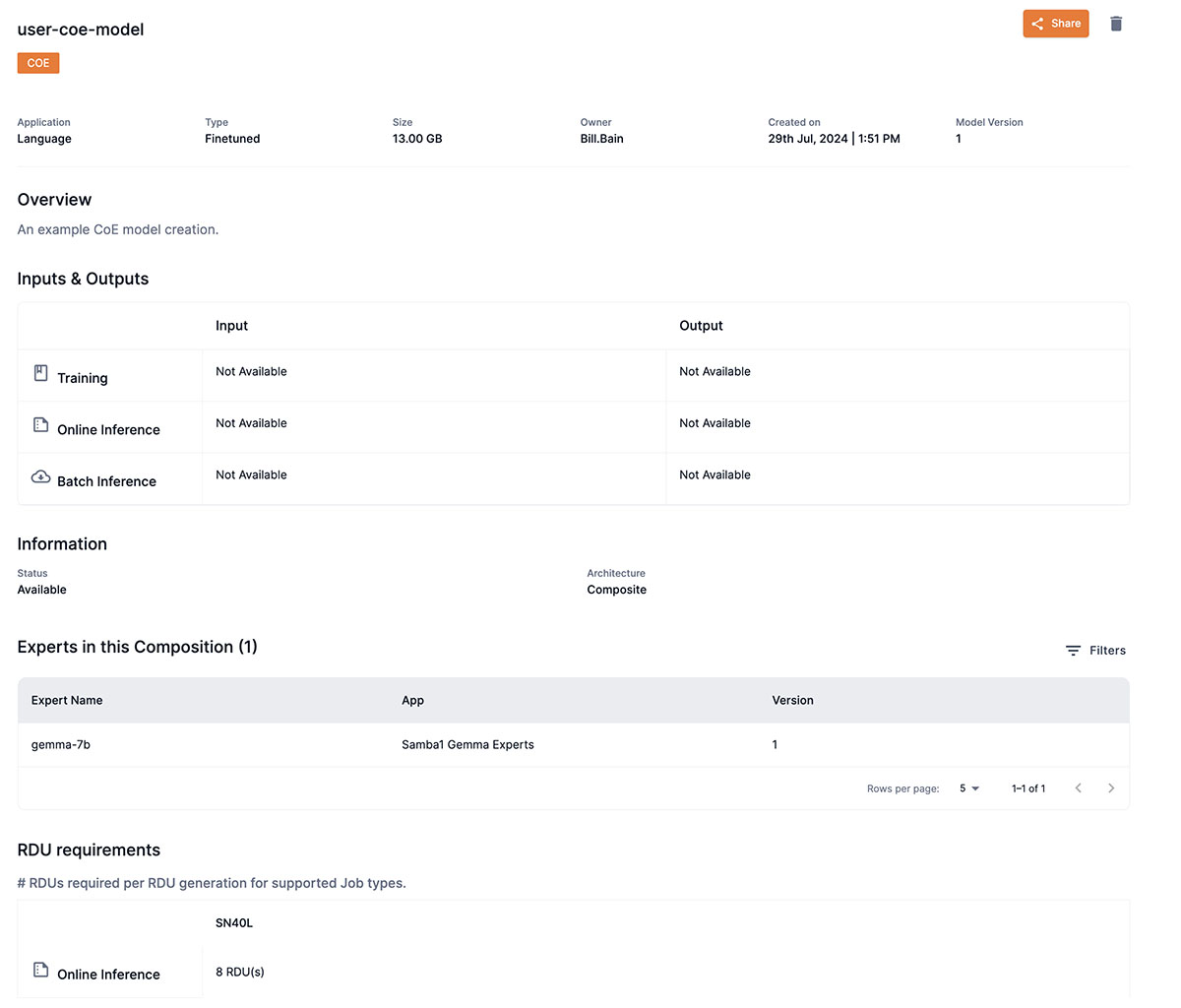Click the Samba1 Gemma Experts app name

tap(467, 744)
